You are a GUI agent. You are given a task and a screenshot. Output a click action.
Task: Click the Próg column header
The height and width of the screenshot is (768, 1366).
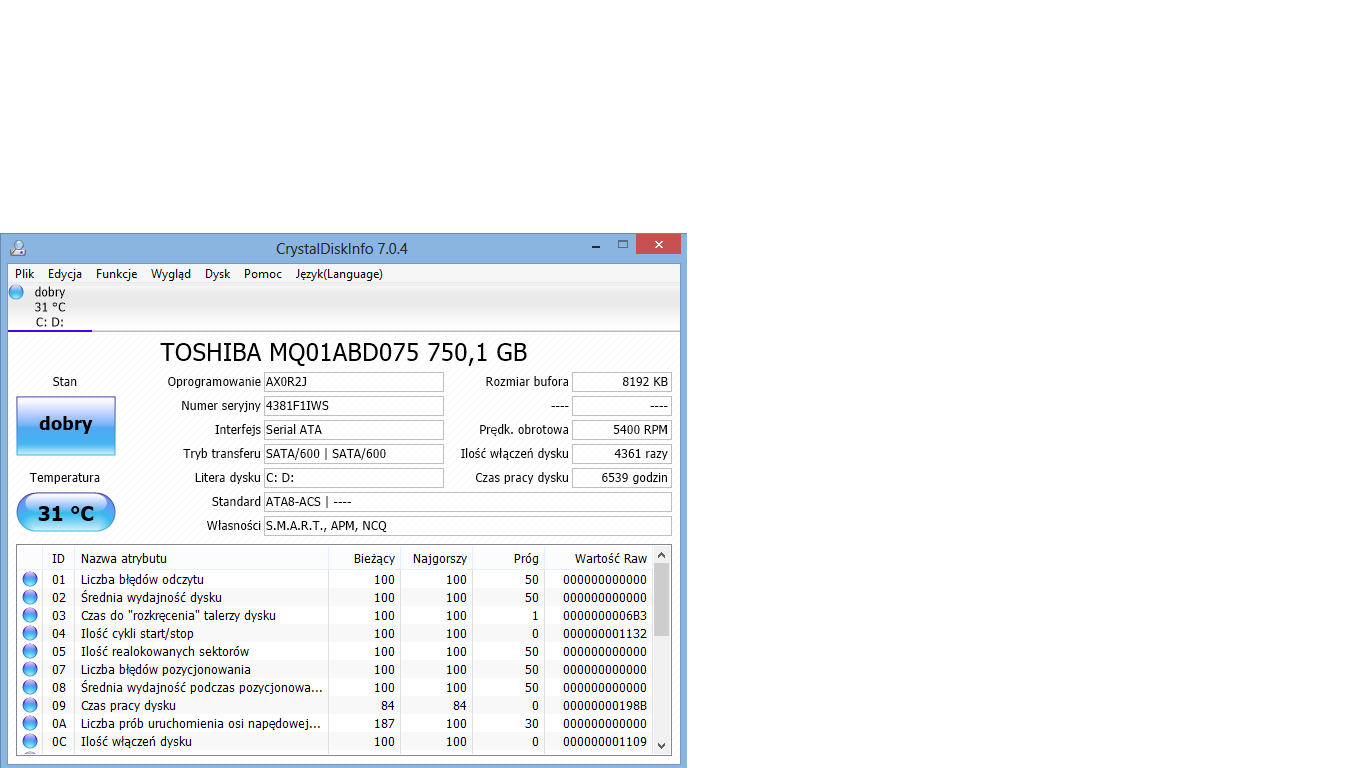(x=509, y=558)
